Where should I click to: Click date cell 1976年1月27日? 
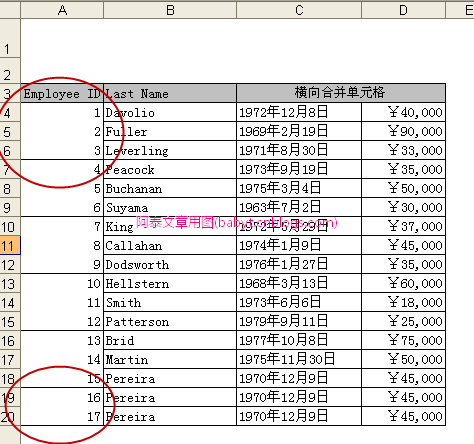299,264
